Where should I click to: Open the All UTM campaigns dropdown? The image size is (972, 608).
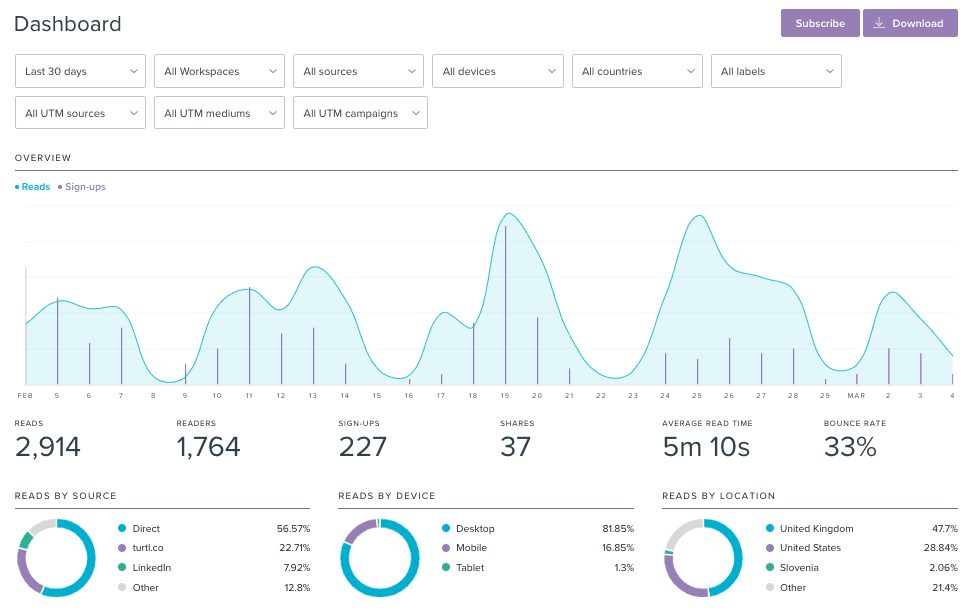[x=359, y=113]
